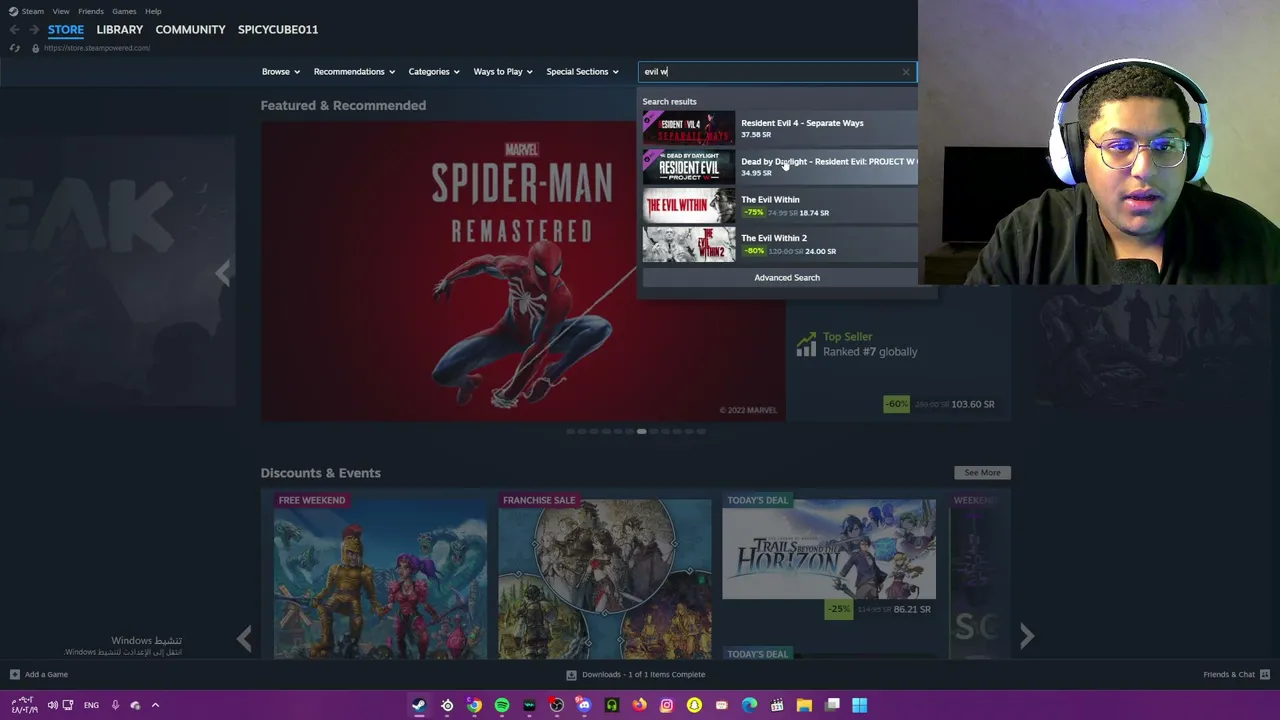Show previous featured game with left arrow
The width and height of the screenshot is (1280, 720).
click(x=223, y=273)
